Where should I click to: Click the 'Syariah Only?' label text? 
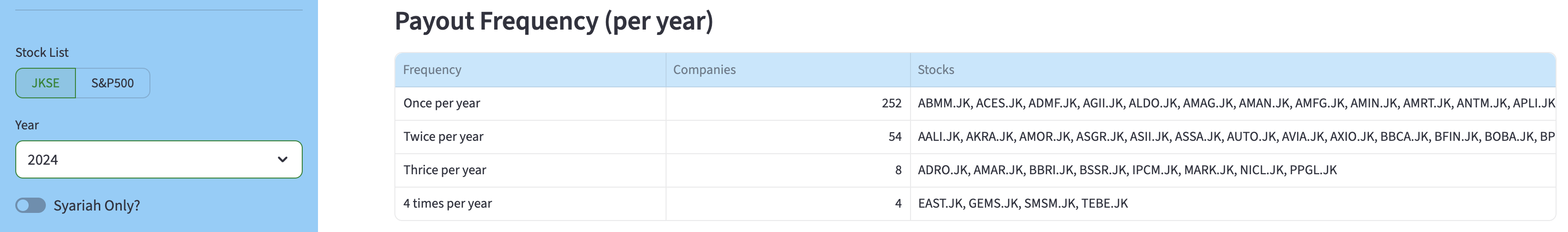tap(97, 206)
